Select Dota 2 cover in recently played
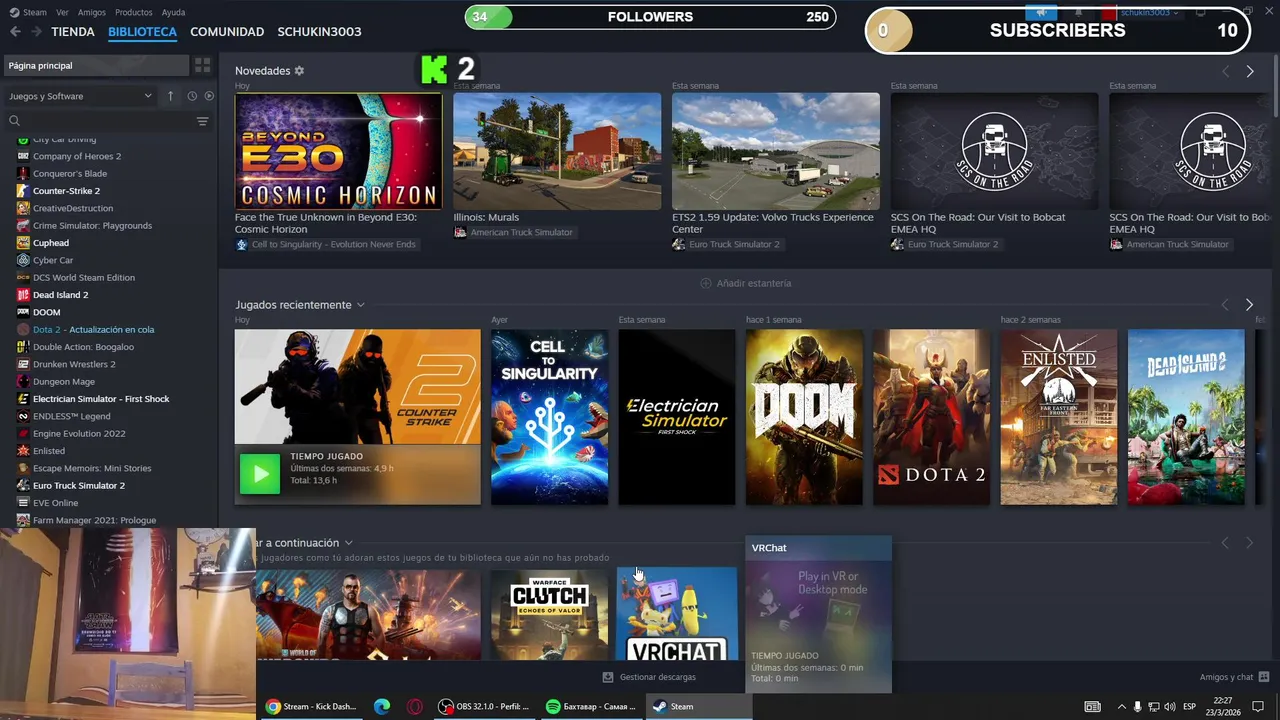This screenshot has width=1280, height=720. point(932,417)
